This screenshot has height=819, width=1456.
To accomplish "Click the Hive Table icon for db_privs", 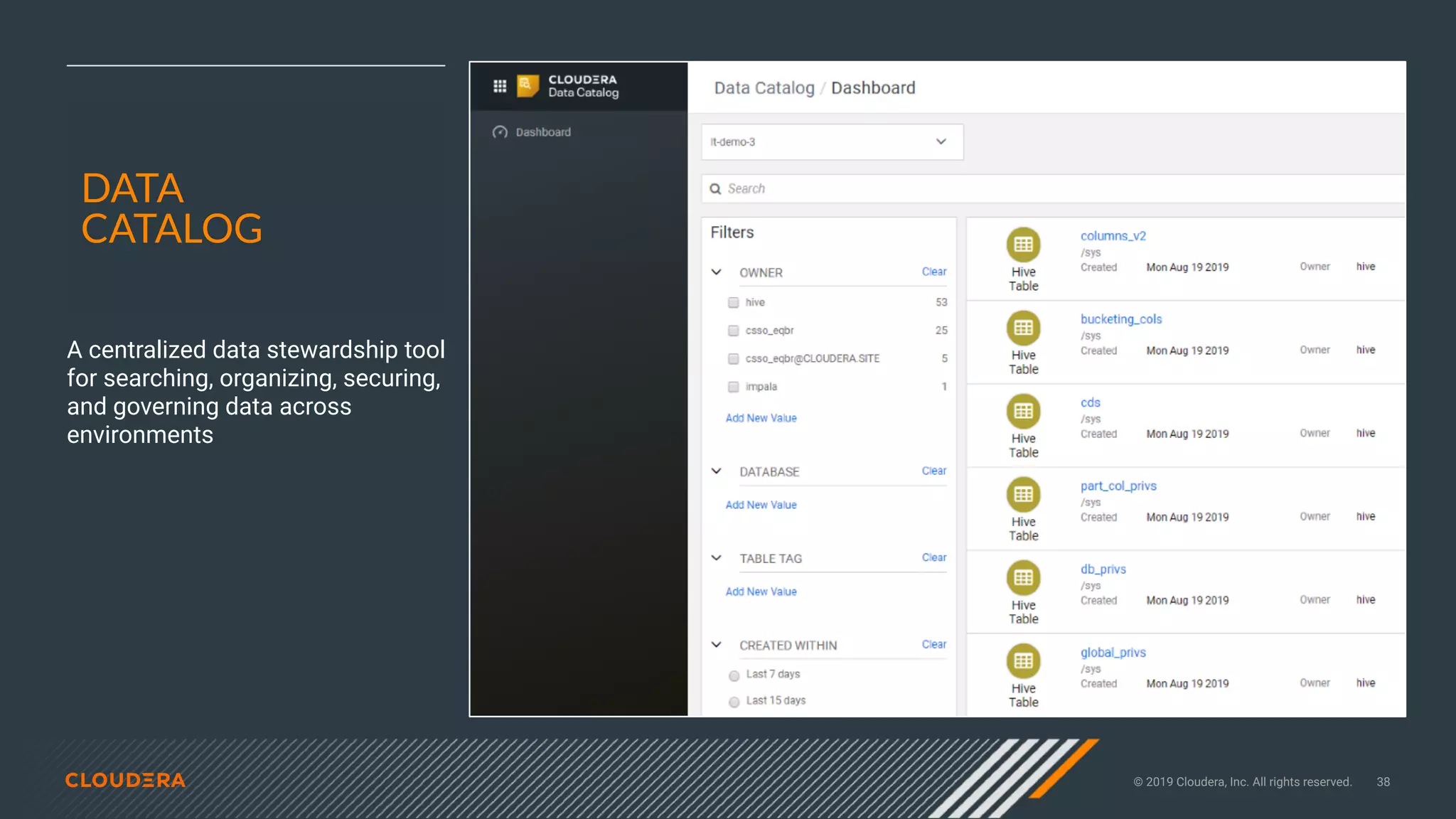I will (1023, 577).
